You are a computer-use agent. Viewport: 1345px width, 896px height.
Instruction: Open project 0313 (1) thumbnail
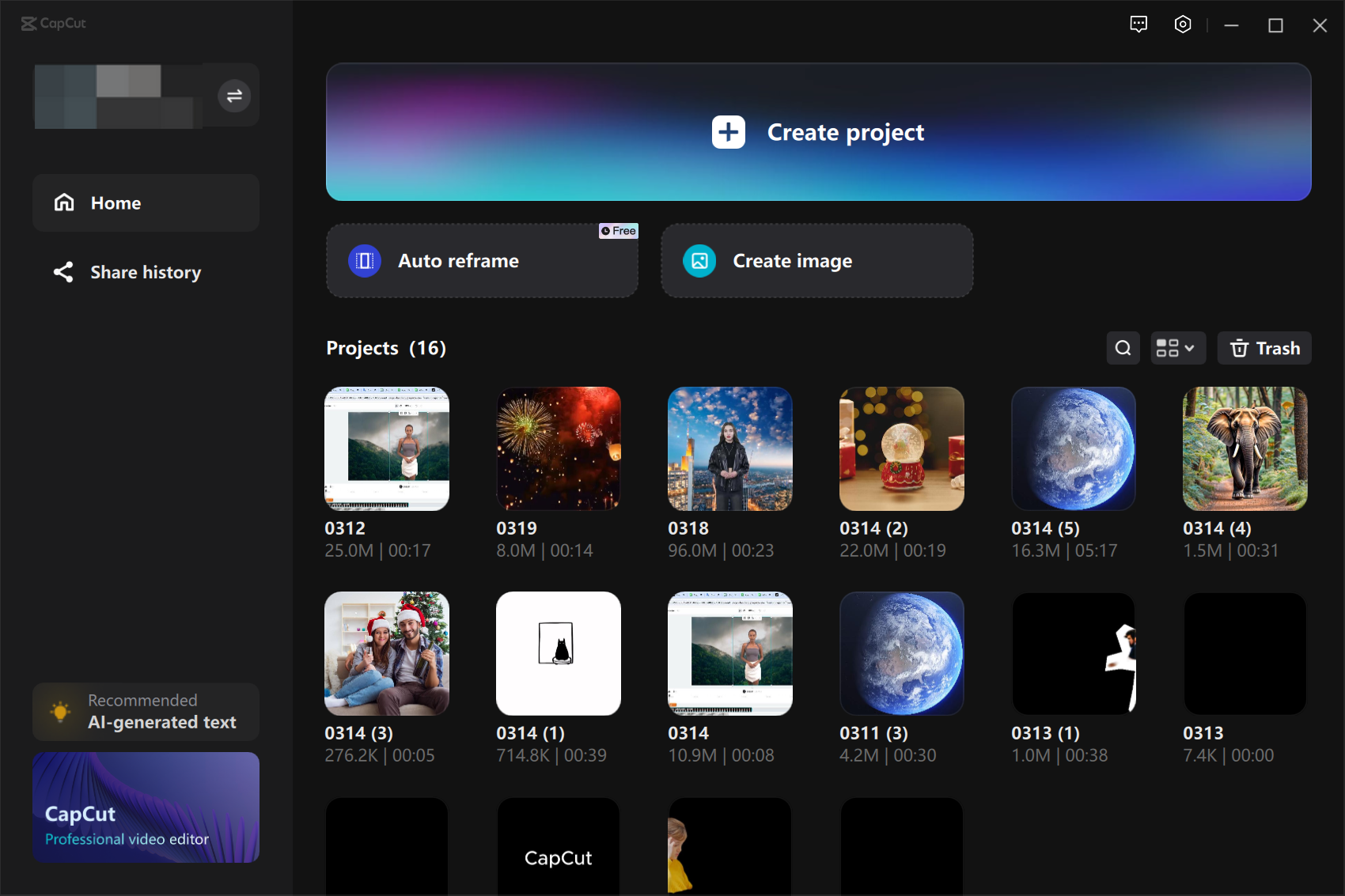coord(1074,653)
